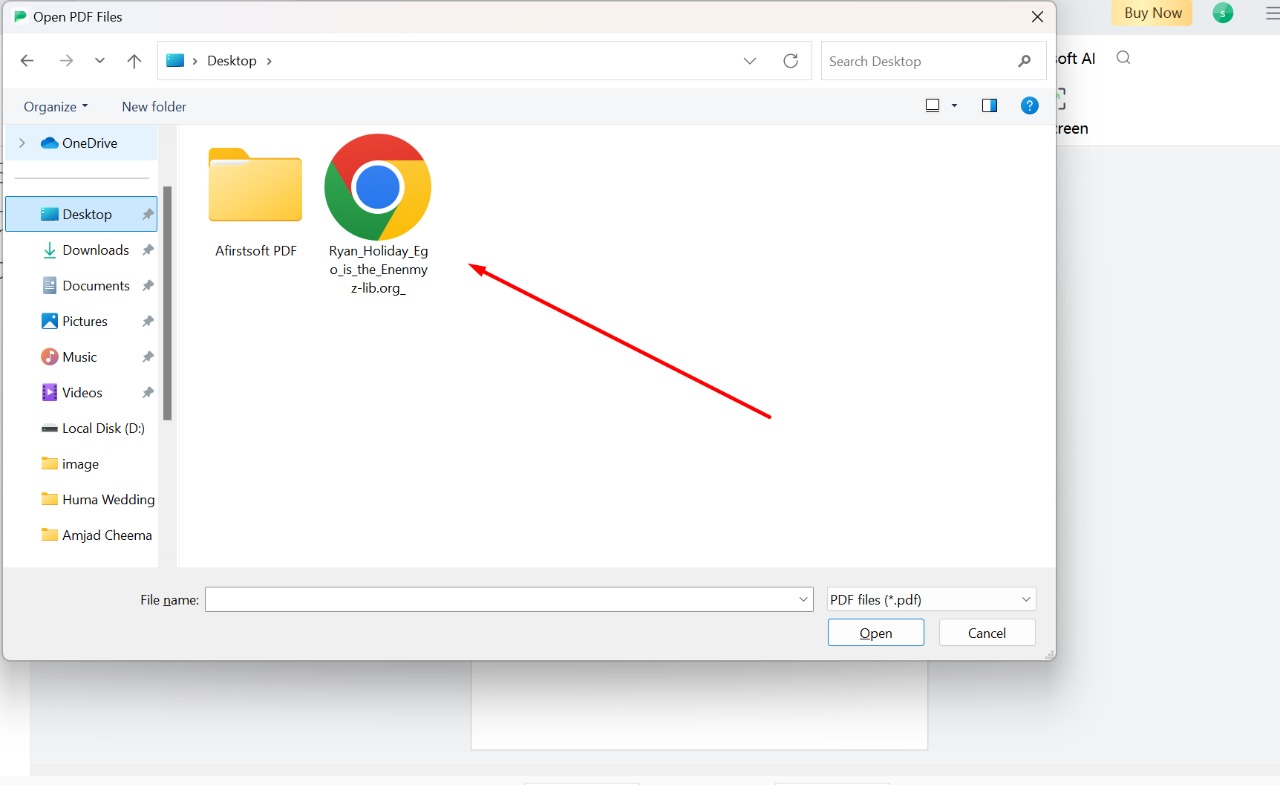Image resolution: width=1280 pixels, height=785 pixels.
Task: Click the pin icon next to Pictures
Action: (x=148, y=321)
